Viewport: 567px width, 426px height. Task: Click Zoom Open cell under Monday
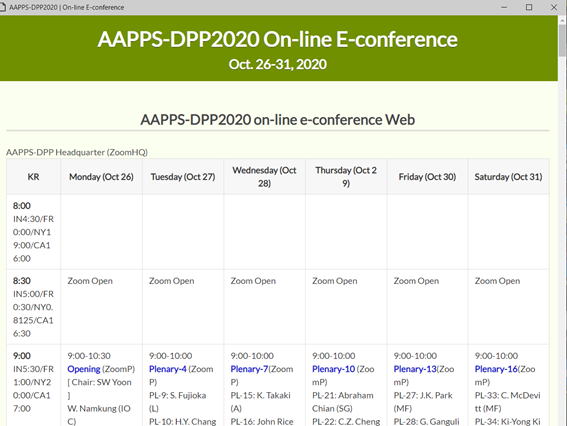pyautogui.click(x=90, y=281)
